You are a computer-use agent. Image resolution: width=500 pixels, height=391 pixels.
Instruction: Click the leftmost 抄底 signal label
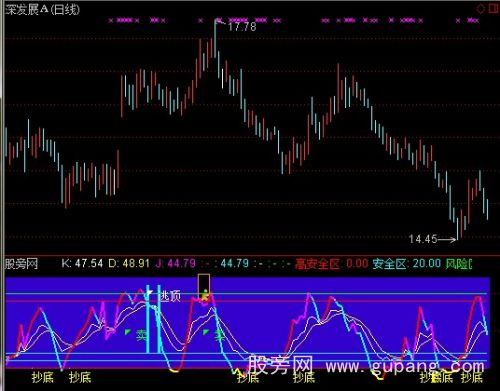point(43,377)
